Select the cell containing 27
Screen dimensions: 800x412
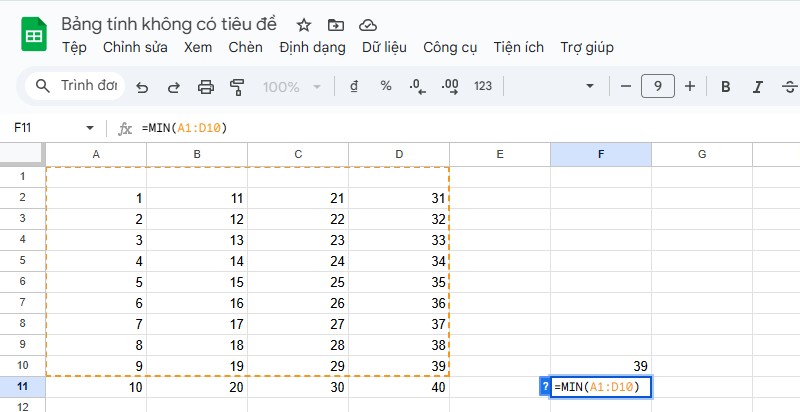click(298, 324)
